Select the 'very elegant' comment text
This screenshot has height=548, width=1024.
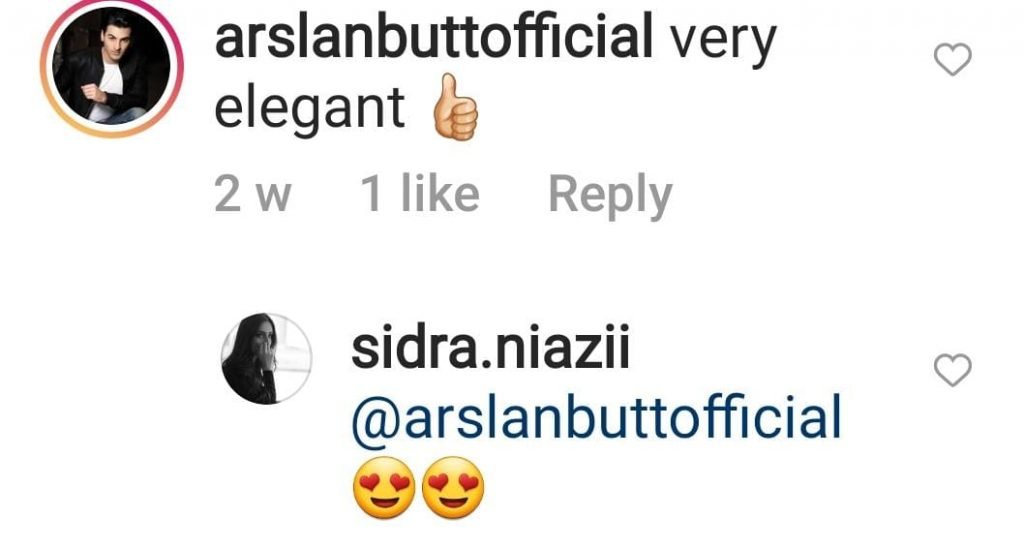[x=496, y=74]
